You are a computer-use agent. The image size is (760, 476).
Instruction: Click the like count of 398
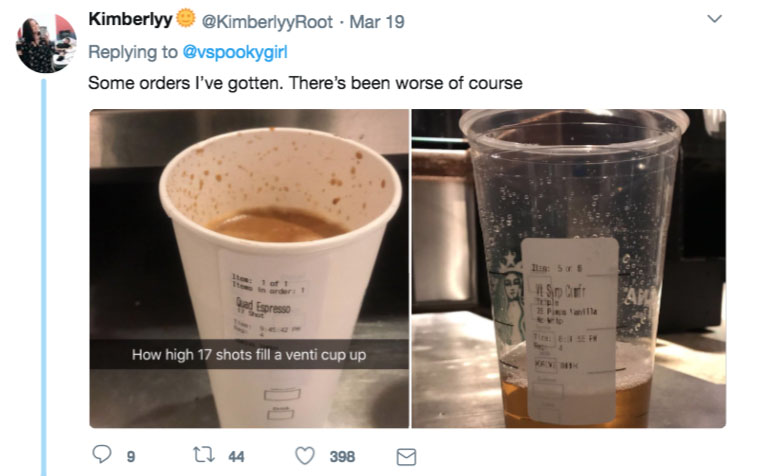tap(342, 457)
